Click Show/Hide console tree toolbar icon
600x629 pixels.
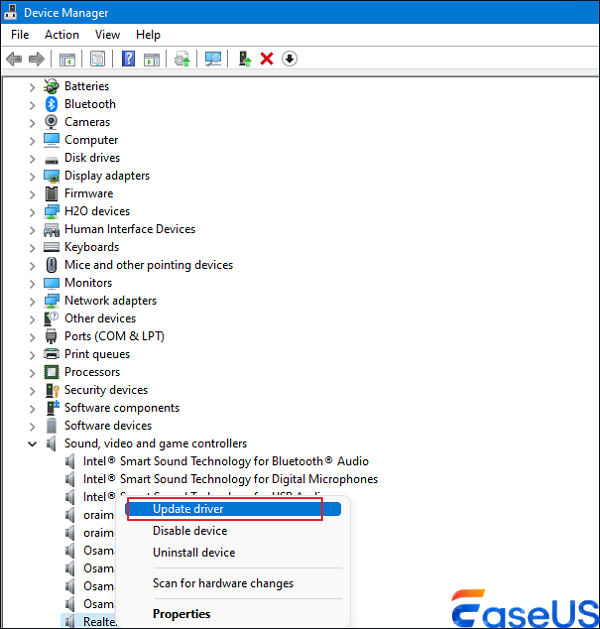pos(67,59)
